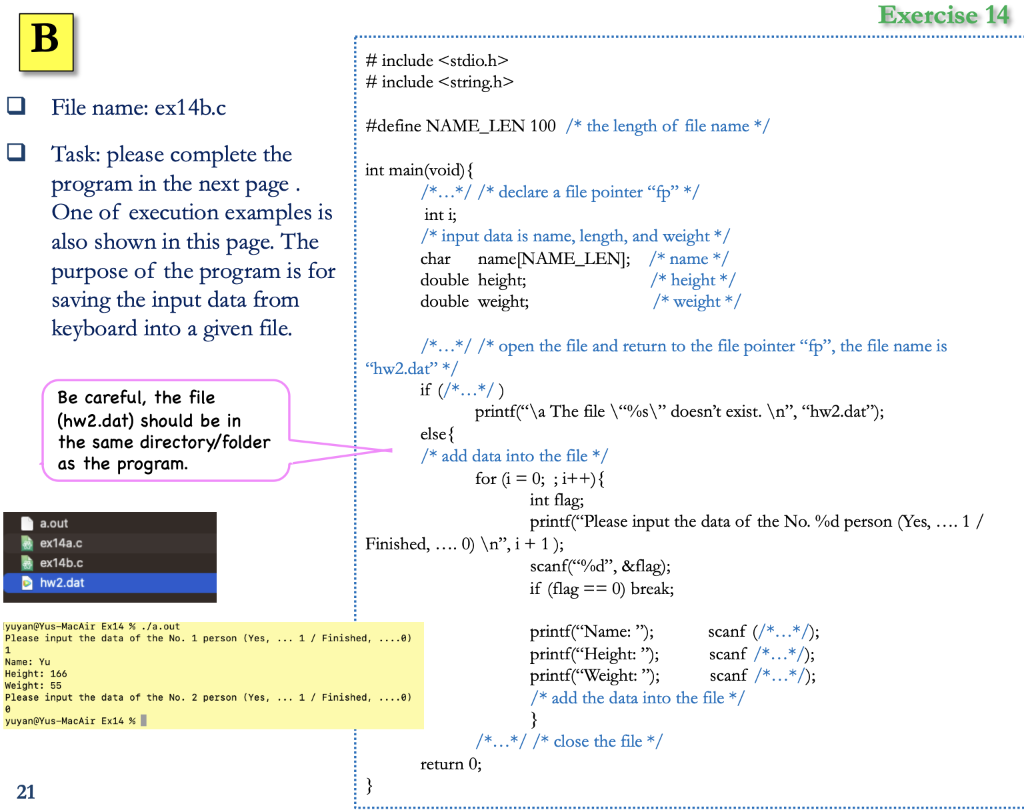Tick the square bullet beside 'Task: please complete'
This screenshot has height=812, width=1024.
16,152
